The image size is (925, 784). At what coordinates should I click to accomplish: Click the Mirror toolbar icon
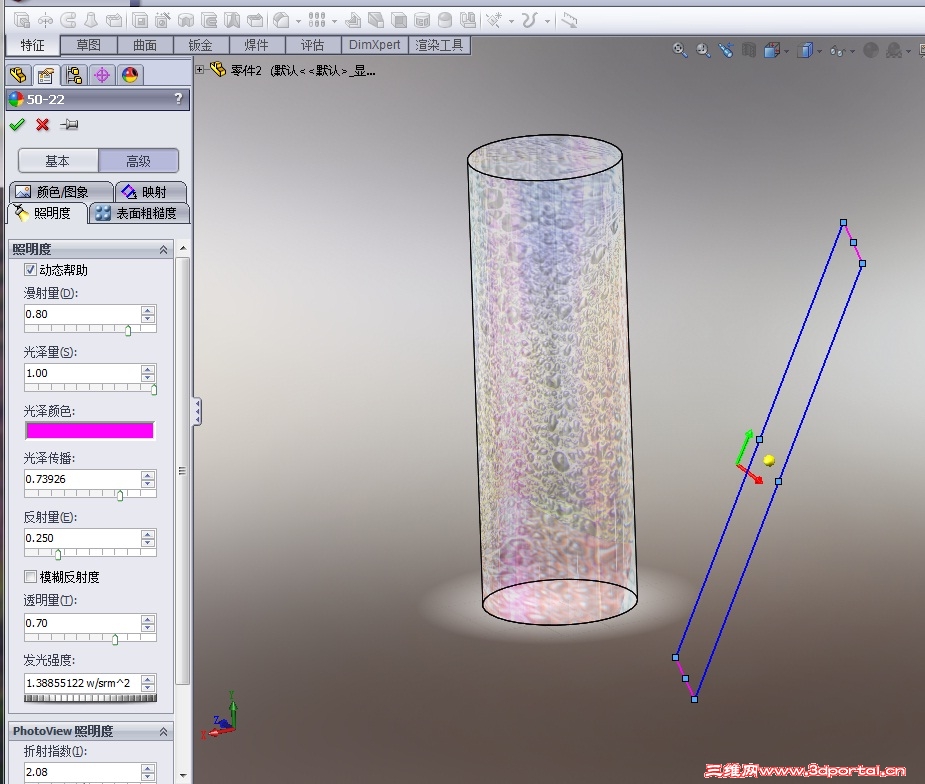(x=468, y=21)
